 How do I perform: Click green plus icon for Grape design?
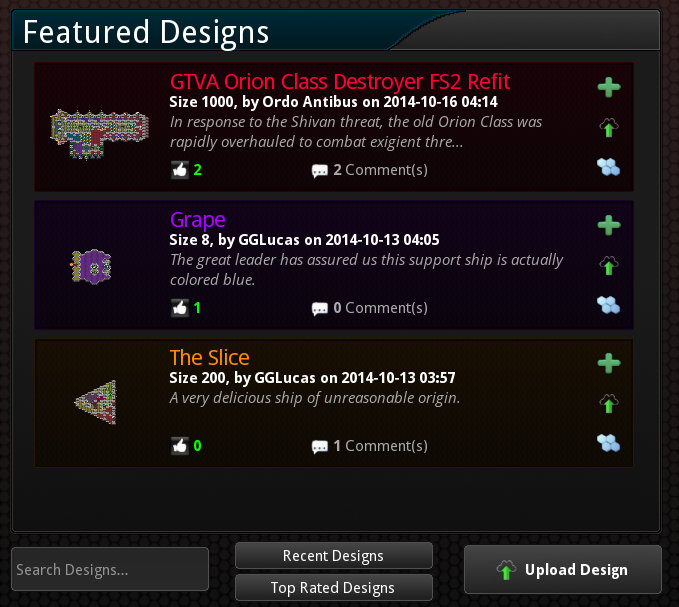pos(609,225)
